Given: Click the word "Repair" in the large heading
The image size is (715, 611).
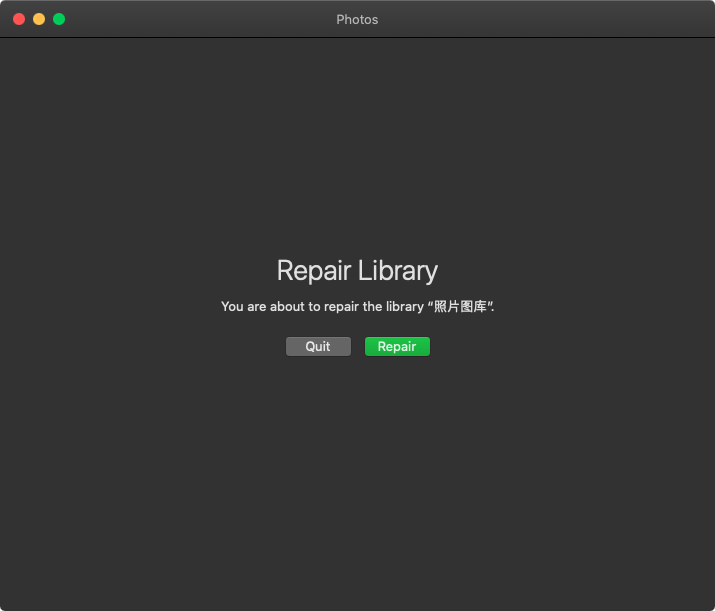Looking at the screenshot, I should point(312,271).
